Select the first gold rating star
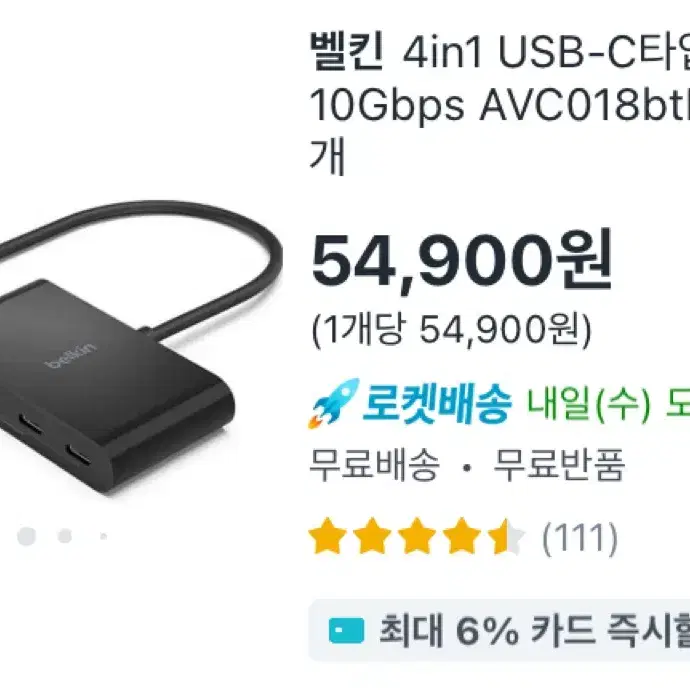Image resolution: width=690 pixels, height=690 pixels. (x=327, y=536)
